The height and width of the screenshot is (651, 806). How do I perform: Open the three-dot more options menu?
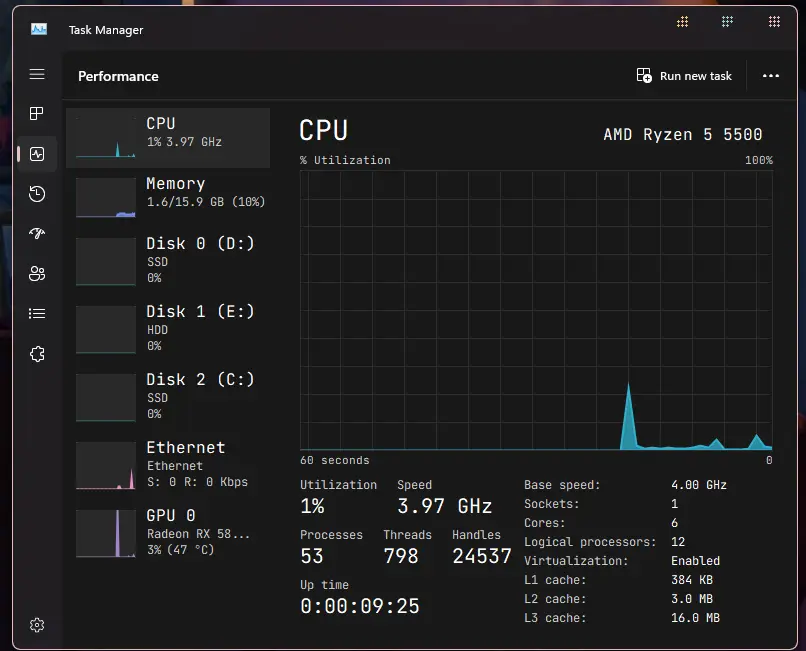point(771,76)
